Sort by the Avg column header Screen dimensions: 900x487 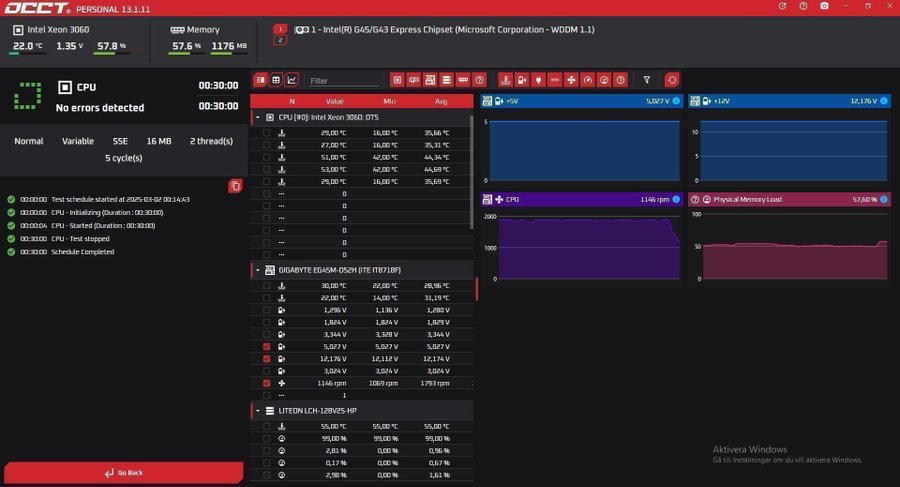tap(442, 101)
